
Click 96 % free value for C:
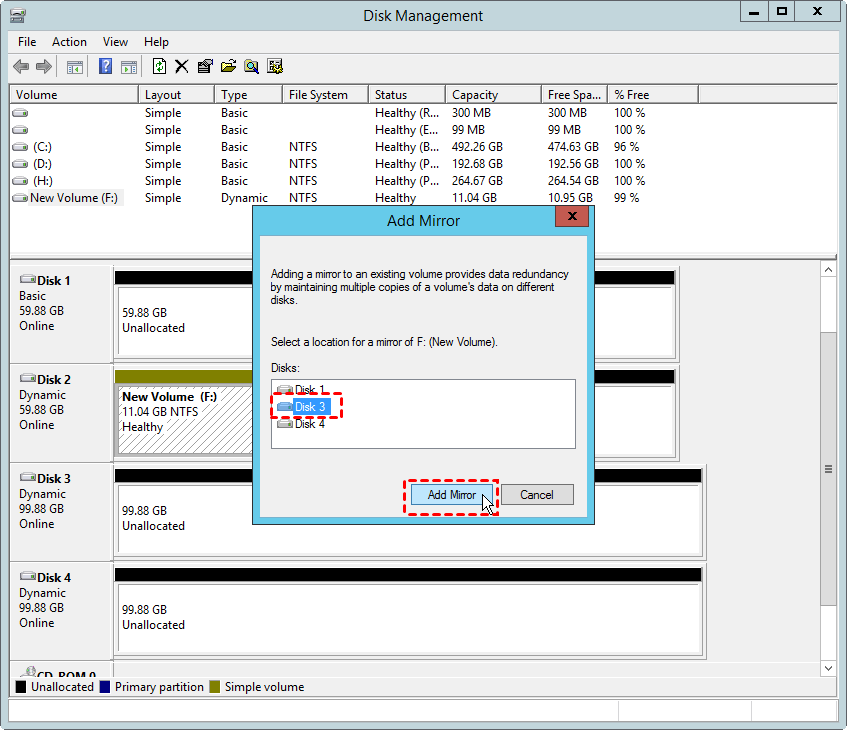pyautogui.click(x=627, y=147)
